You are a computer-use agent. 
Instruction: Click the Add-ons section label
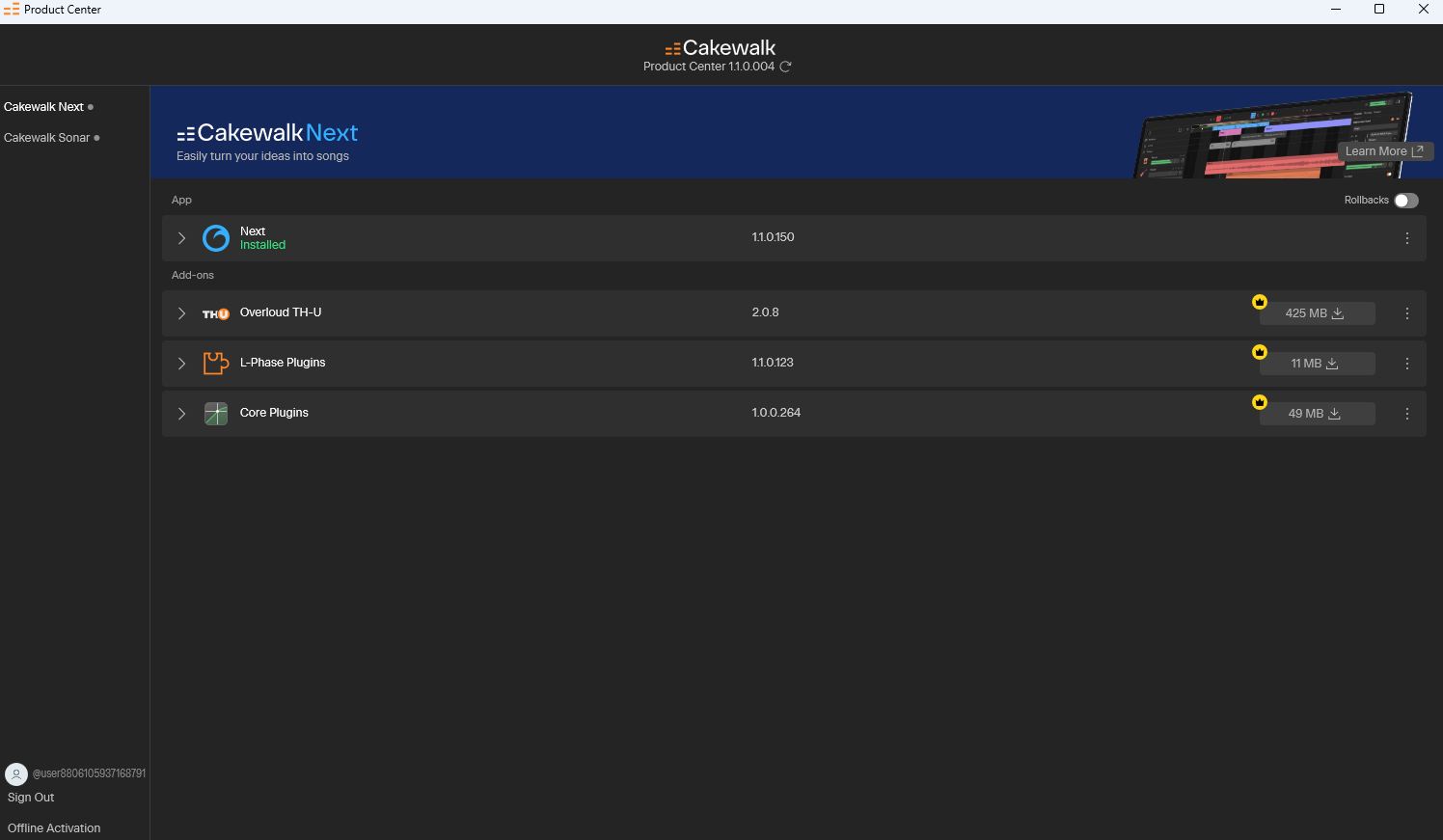[193, 276]
